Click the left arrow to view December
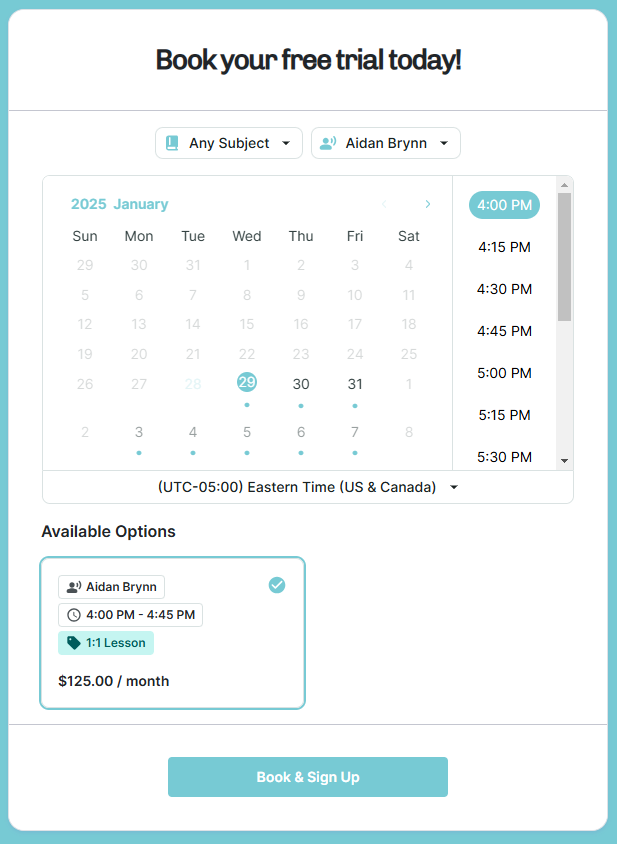The height and width of the screenshot is (844, 617). (383, 203)
